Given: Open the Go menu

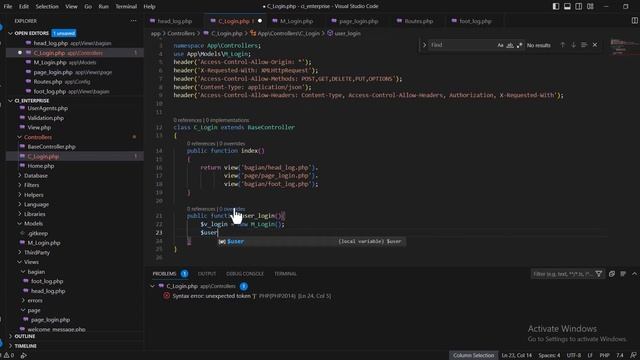Looking at the screenshot, I should coord(88,7).
